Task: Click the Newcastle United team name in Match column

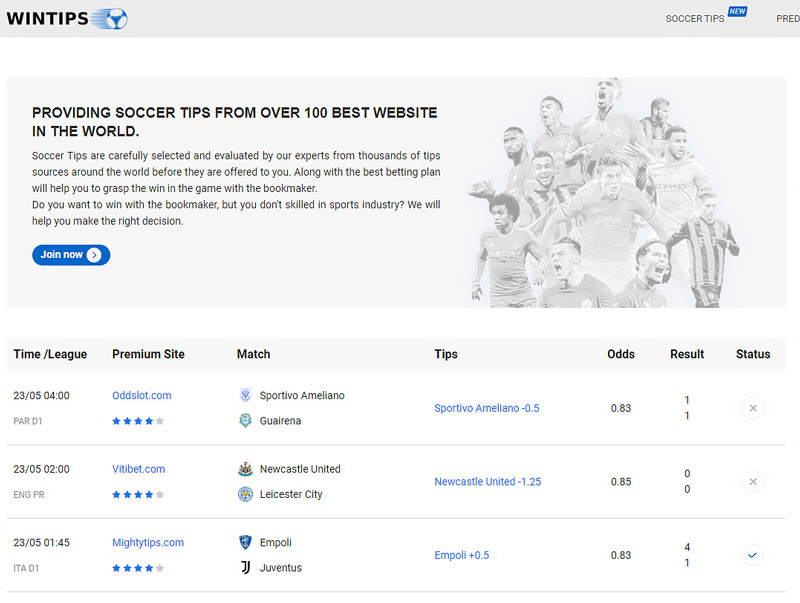Action: pos(300,469)
